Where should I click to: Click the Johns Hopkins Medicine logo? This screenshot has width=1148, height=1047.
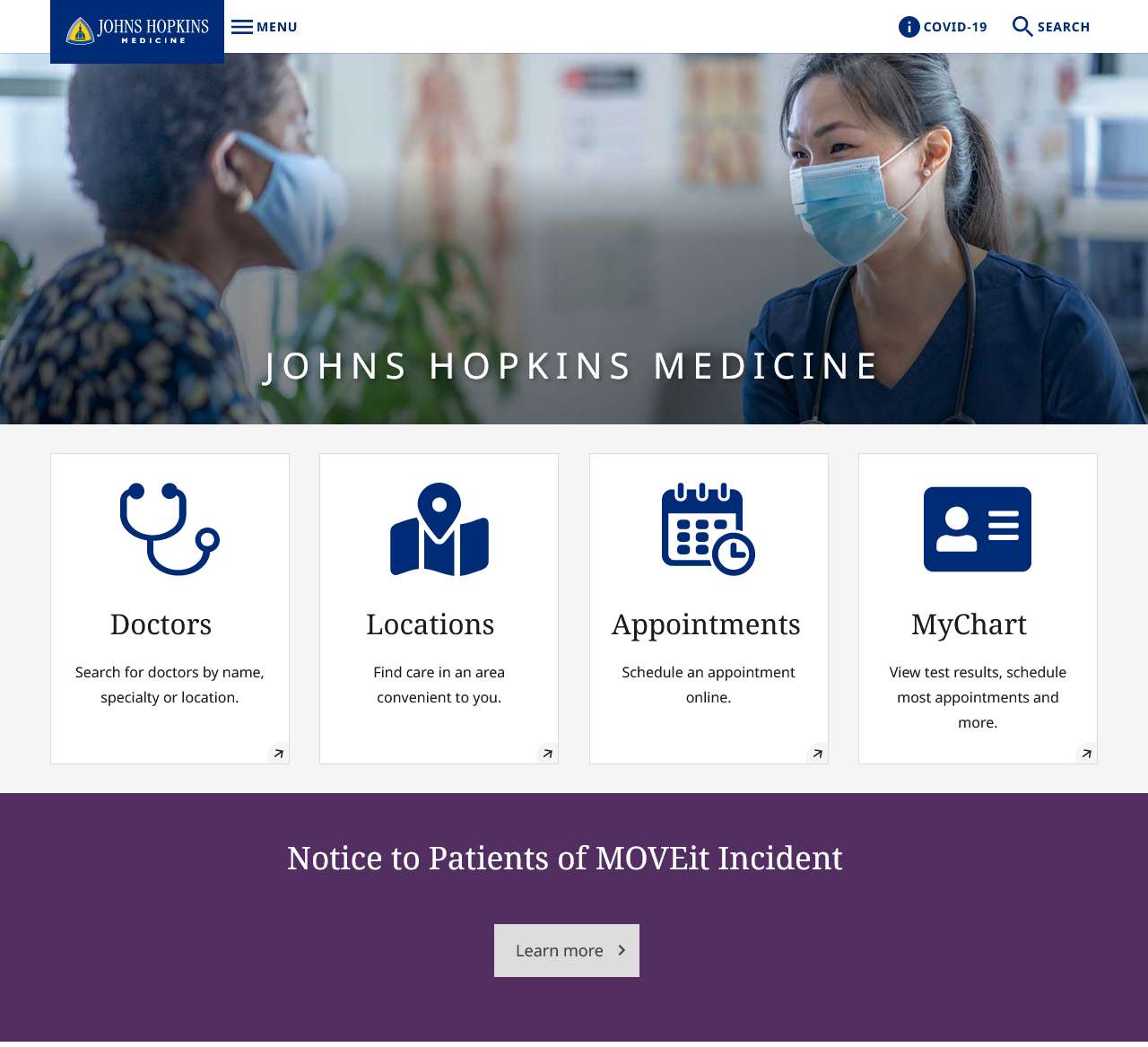tap(137, 31)
